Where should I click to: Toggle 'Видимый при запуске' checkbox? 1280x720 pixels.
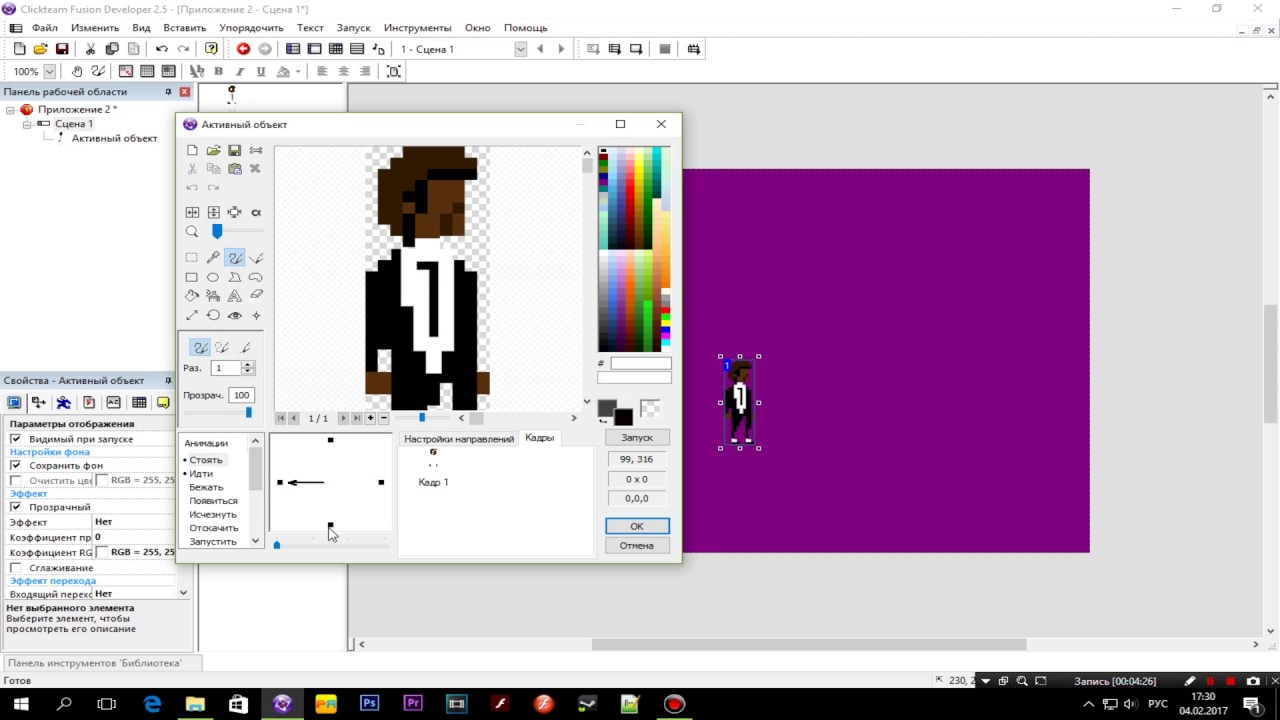tap(15, 439)
